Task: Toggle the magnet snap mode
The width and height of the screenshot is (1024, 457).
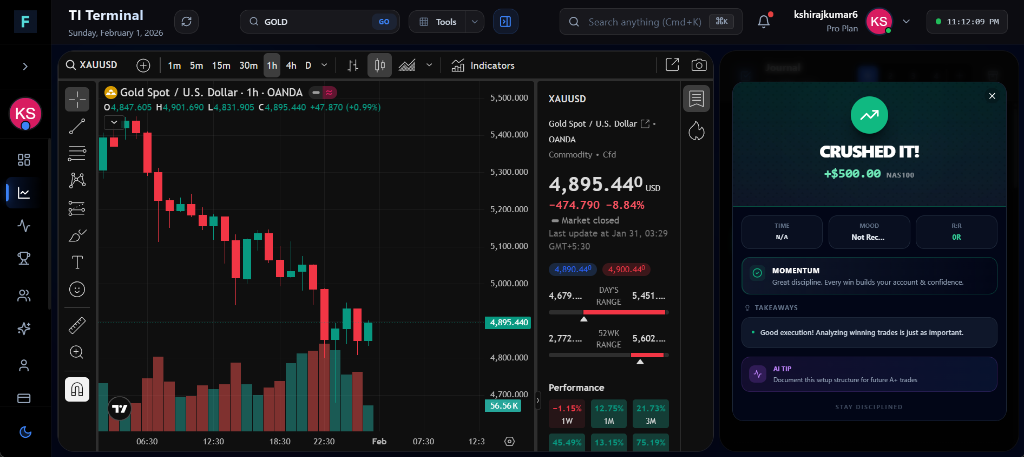Action: [x=77, y=389]
